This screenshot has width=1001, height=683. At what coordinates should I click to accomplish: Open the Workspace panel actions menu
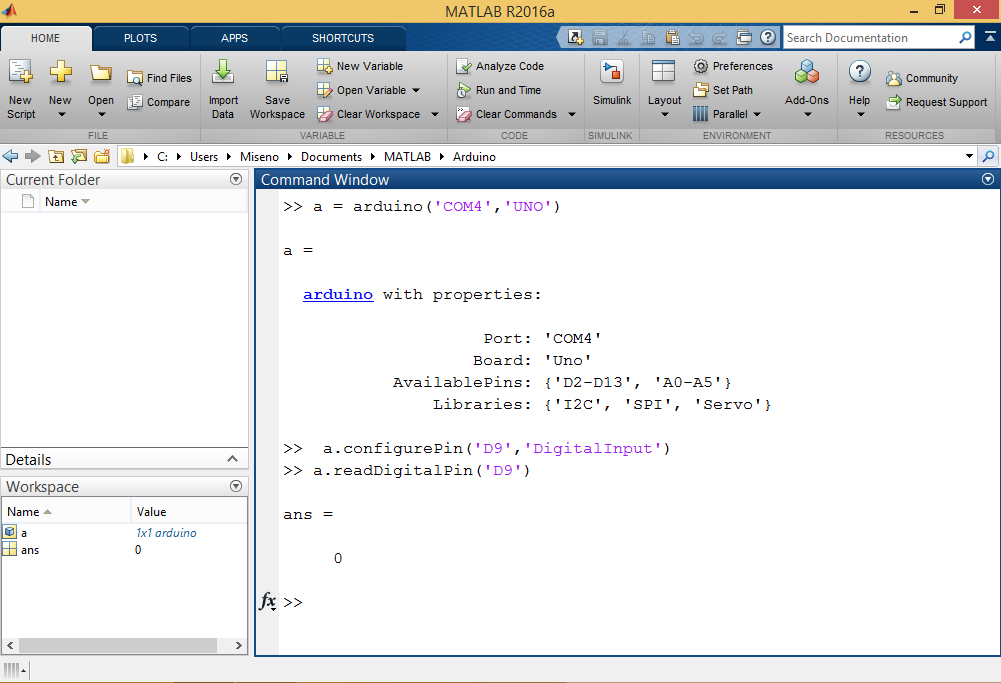point(236,486)
